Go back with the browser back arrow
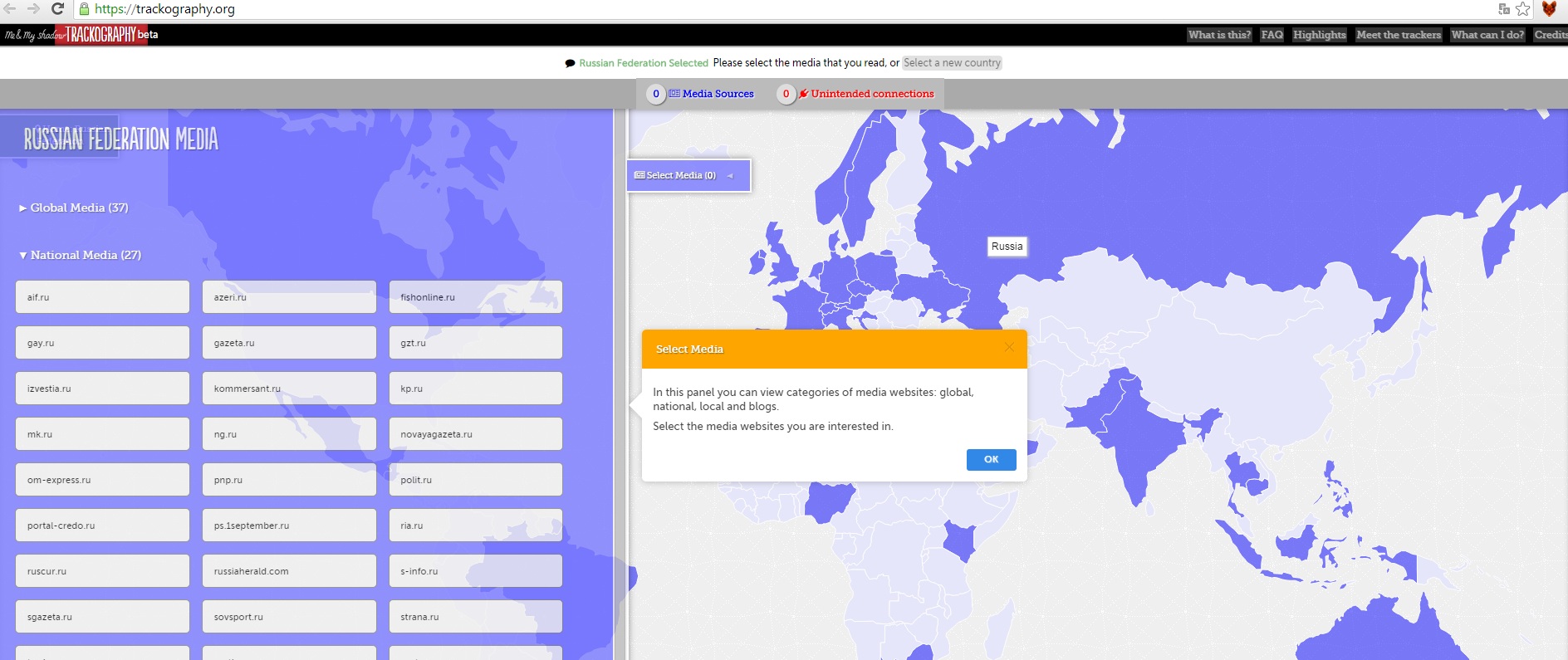1568x660 pixels. pos(10,8)
